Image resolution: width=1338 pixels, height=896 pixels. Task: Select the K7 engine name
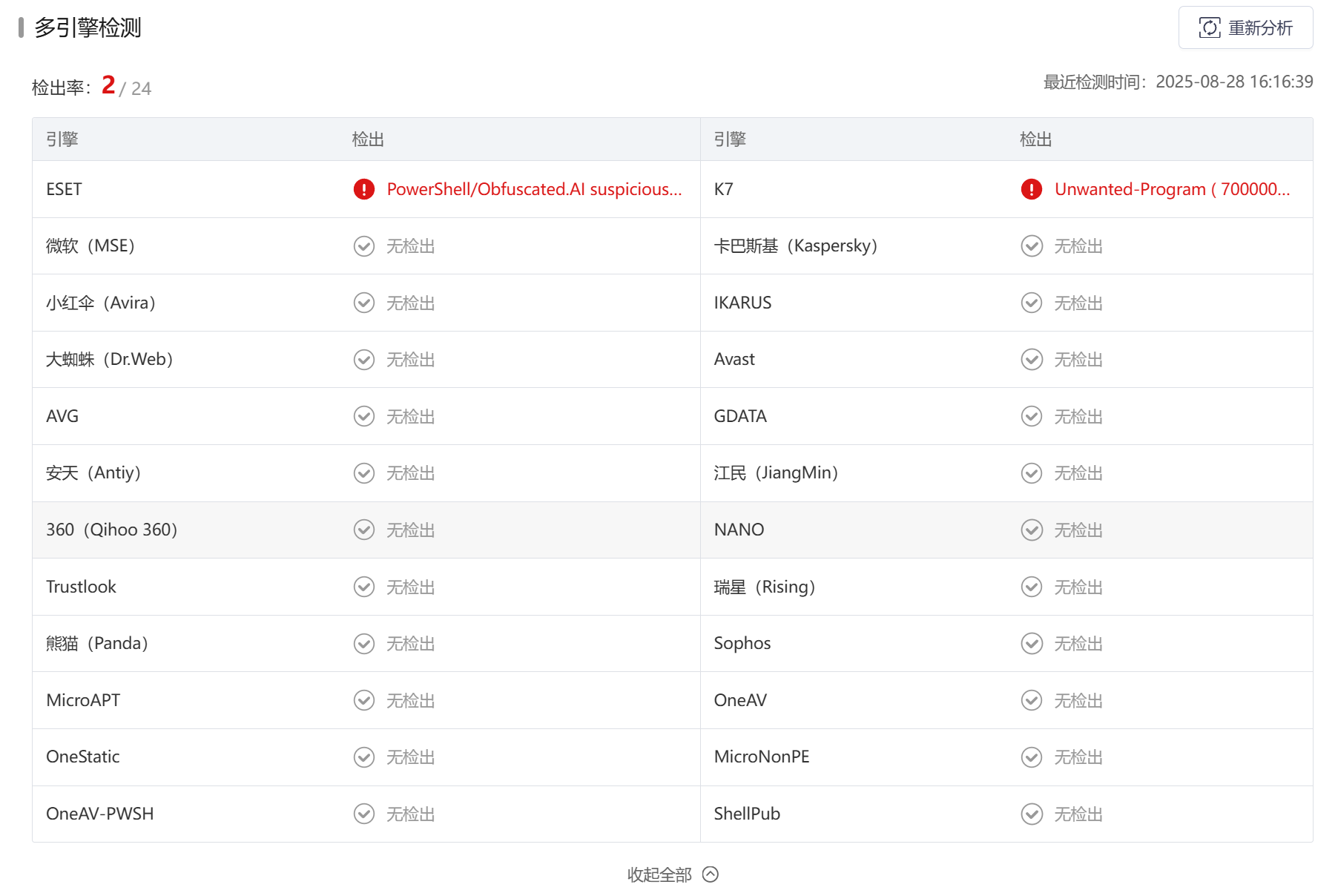click(x=723, y=189)
